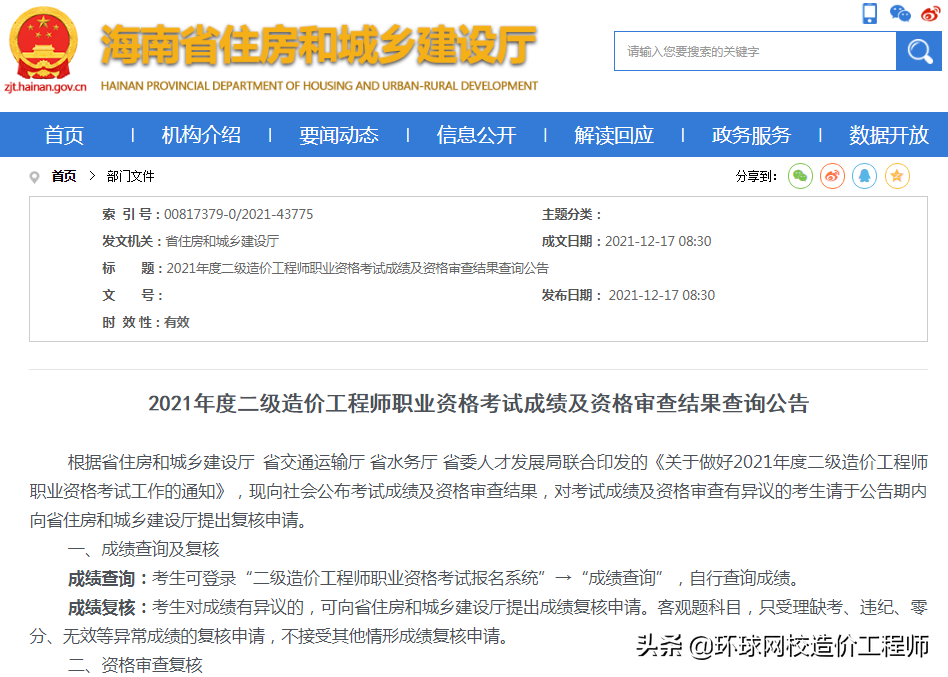
Task: Open the 信息公开 navigation menu
Action: pos(476,134)
